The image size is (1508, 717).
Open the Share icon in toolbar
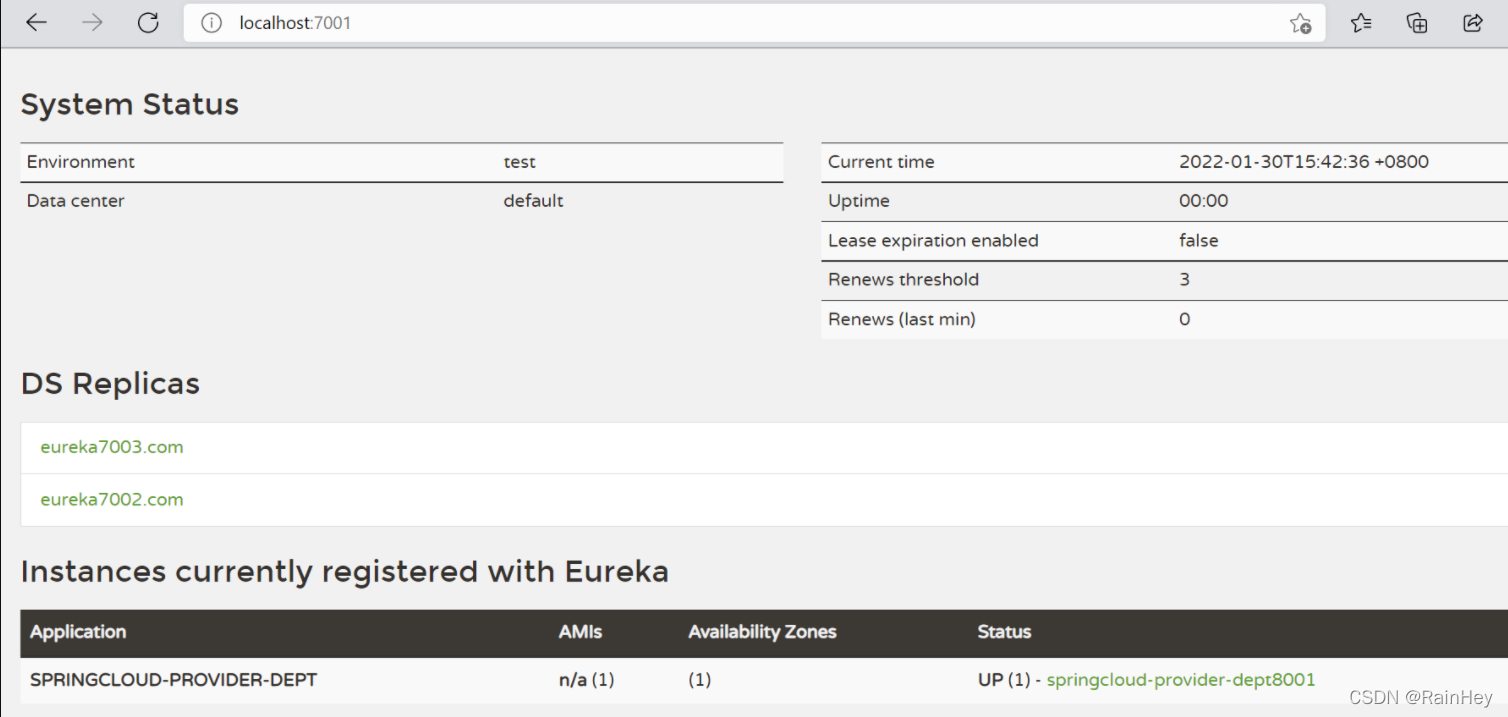tap(1472, 23)
